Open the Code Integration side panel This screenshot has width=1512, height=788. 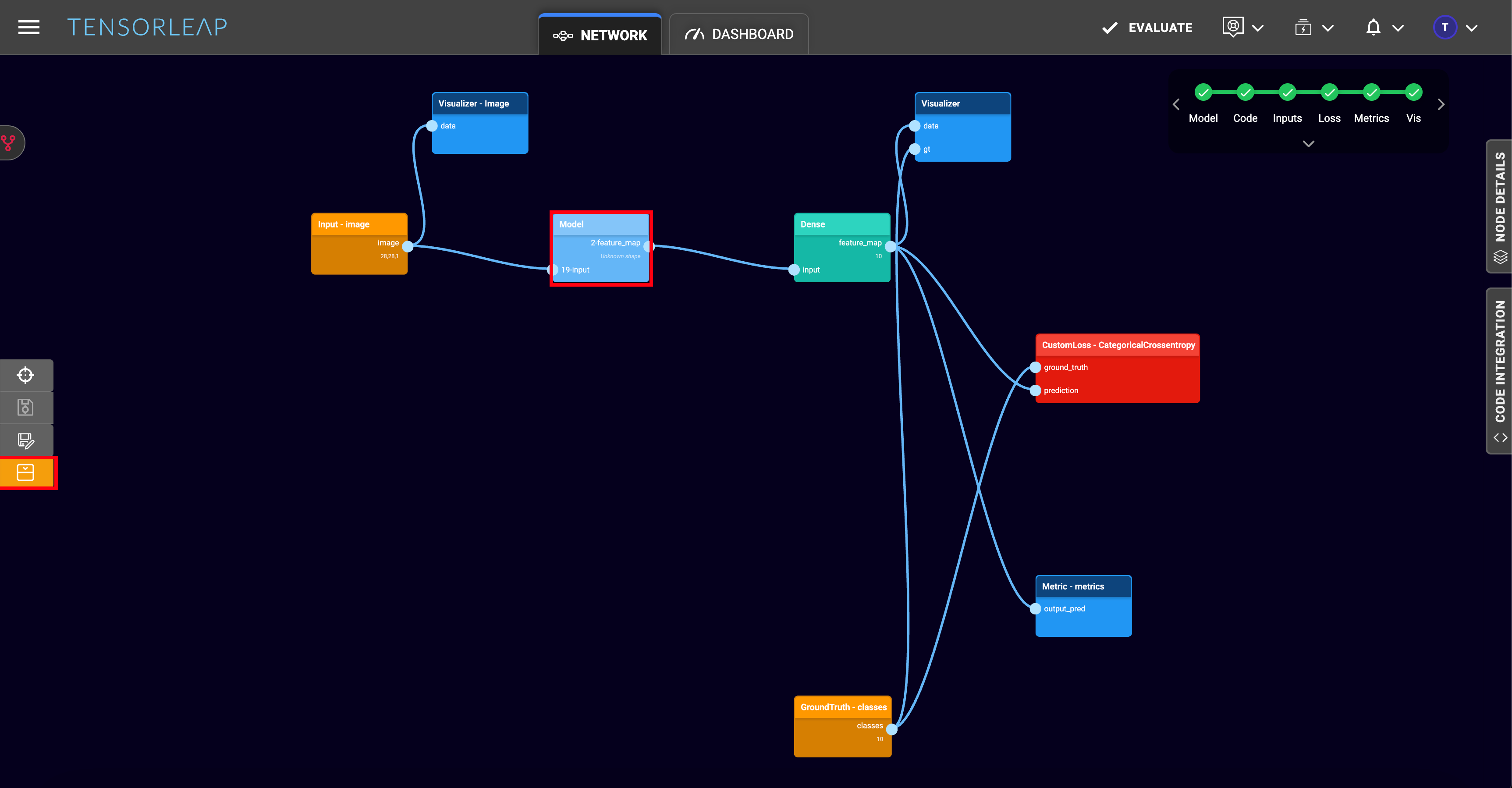pos(1500,370)
